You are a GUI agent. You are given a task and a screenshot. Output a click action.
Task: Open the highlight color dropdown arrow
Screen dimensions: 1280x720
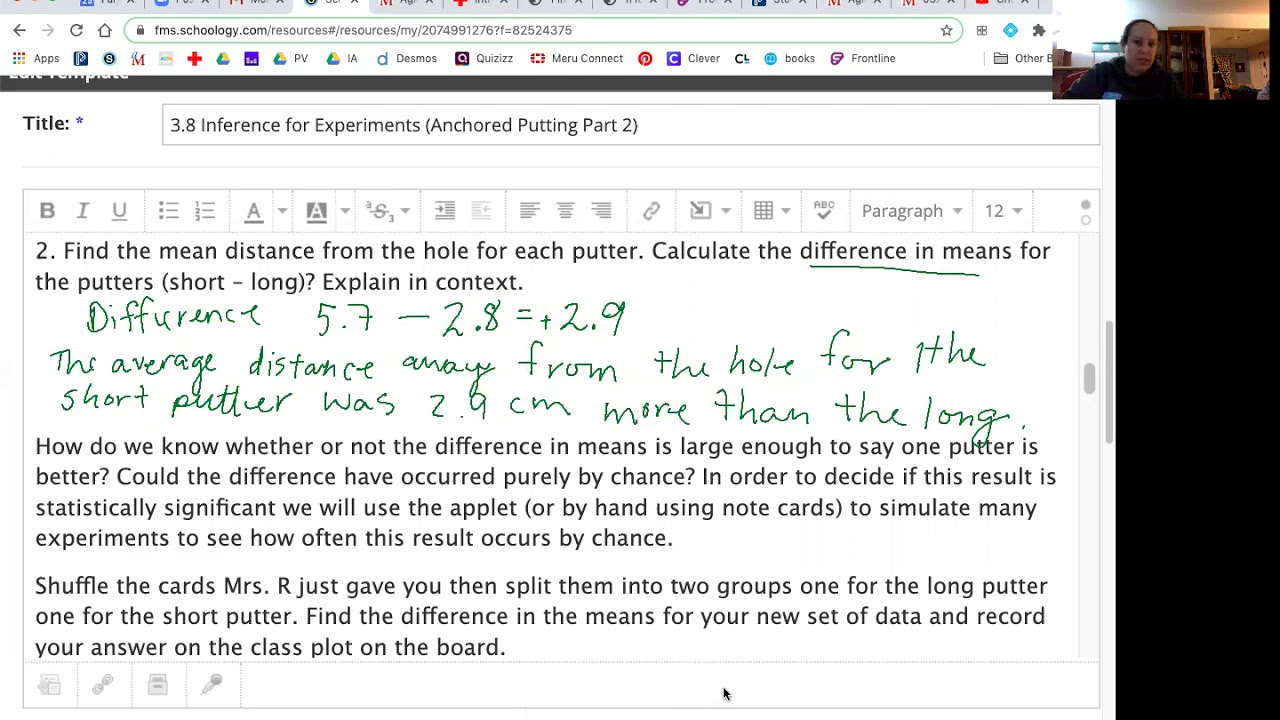345,211
